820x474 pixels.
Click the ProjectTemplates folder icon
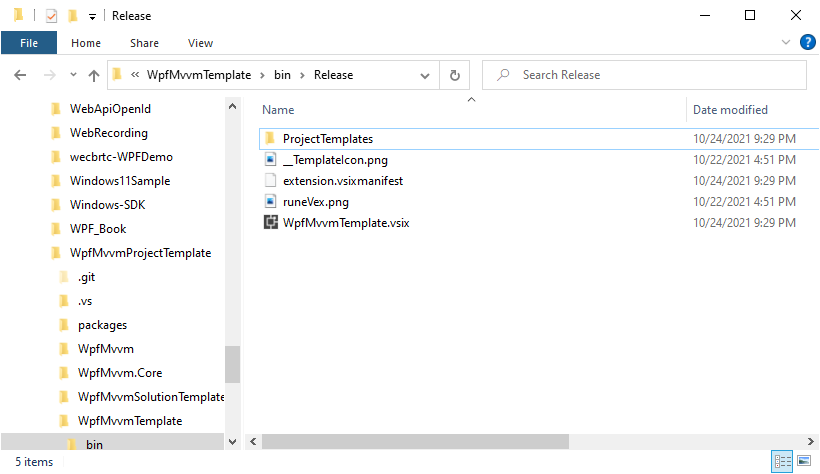tap(270, 138)
